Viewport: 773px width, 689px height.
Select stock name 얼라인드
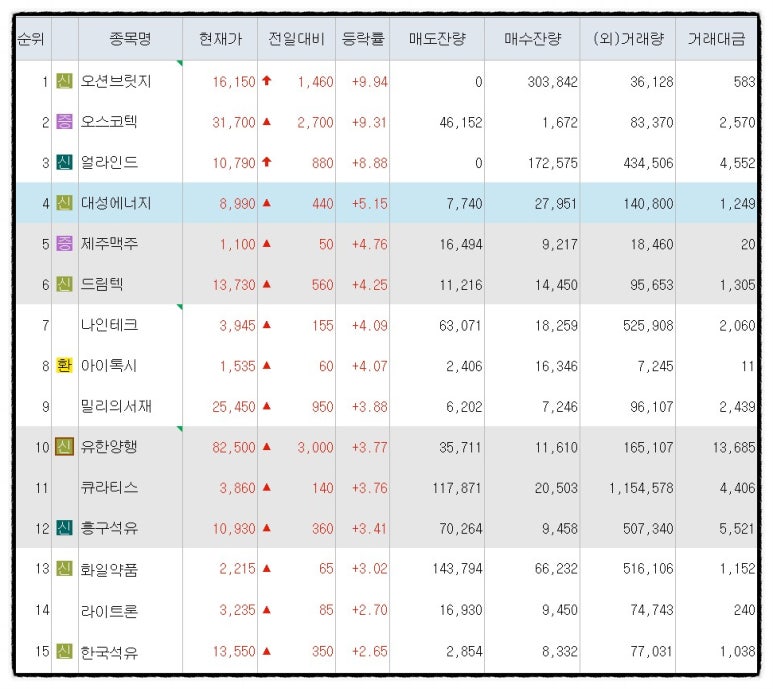coord(109,162)
